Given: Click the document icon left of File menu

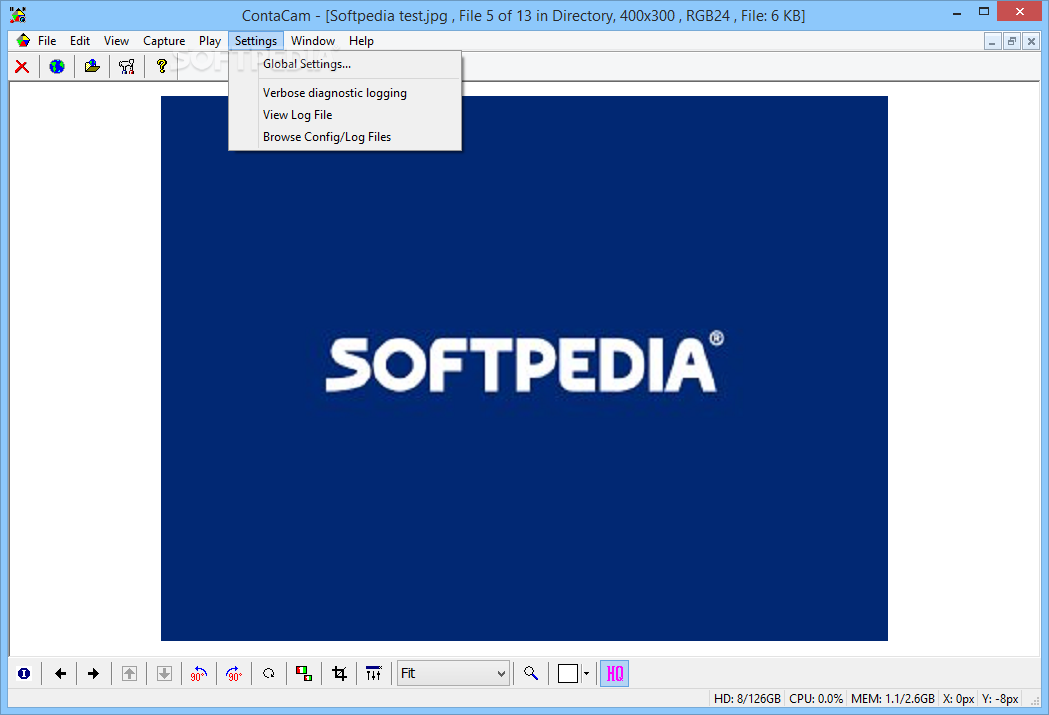Looking at the screenshot, I should tap(23, 40).
